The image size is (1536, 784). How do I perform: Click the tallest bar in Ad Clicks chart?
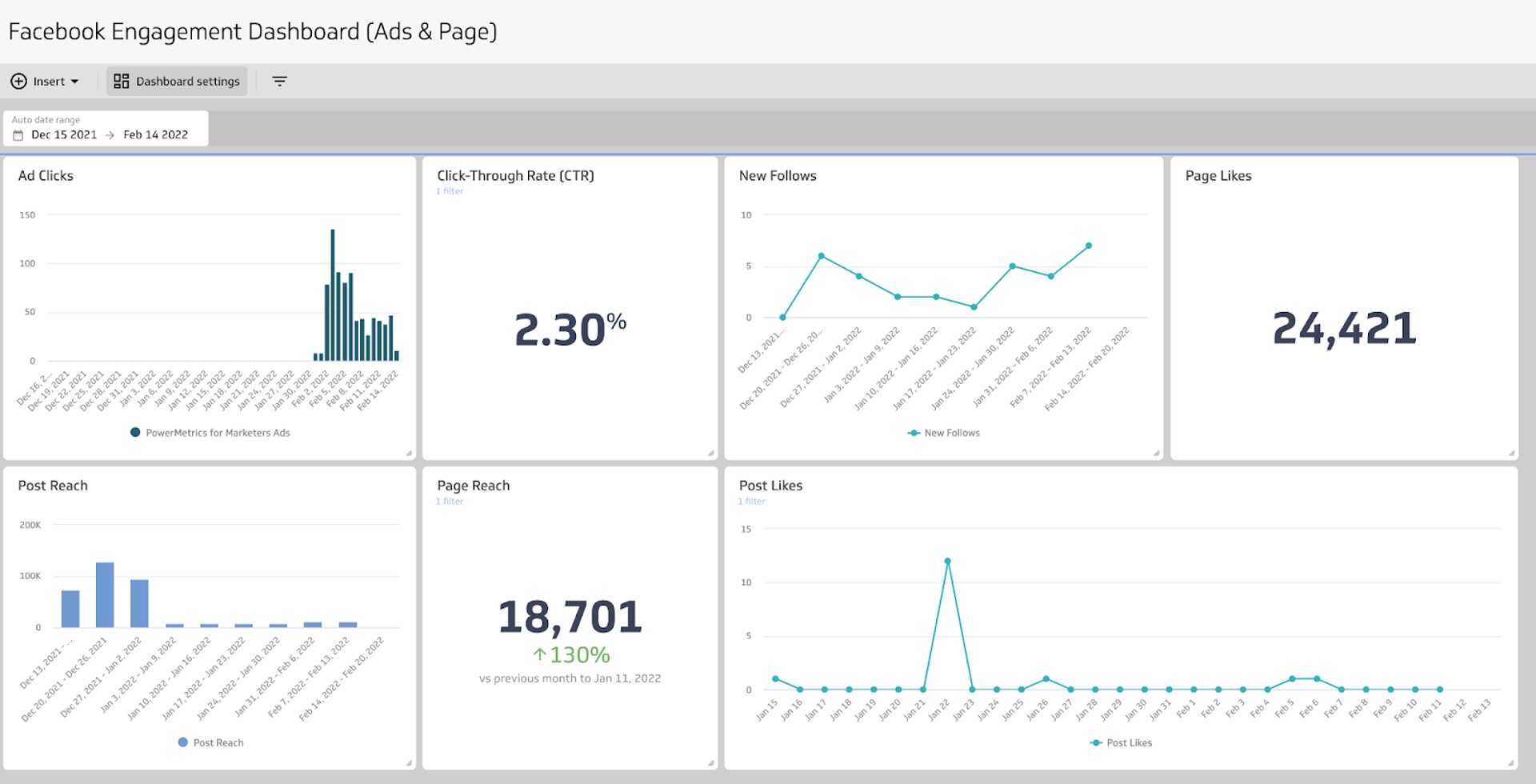tap(331, 296)
